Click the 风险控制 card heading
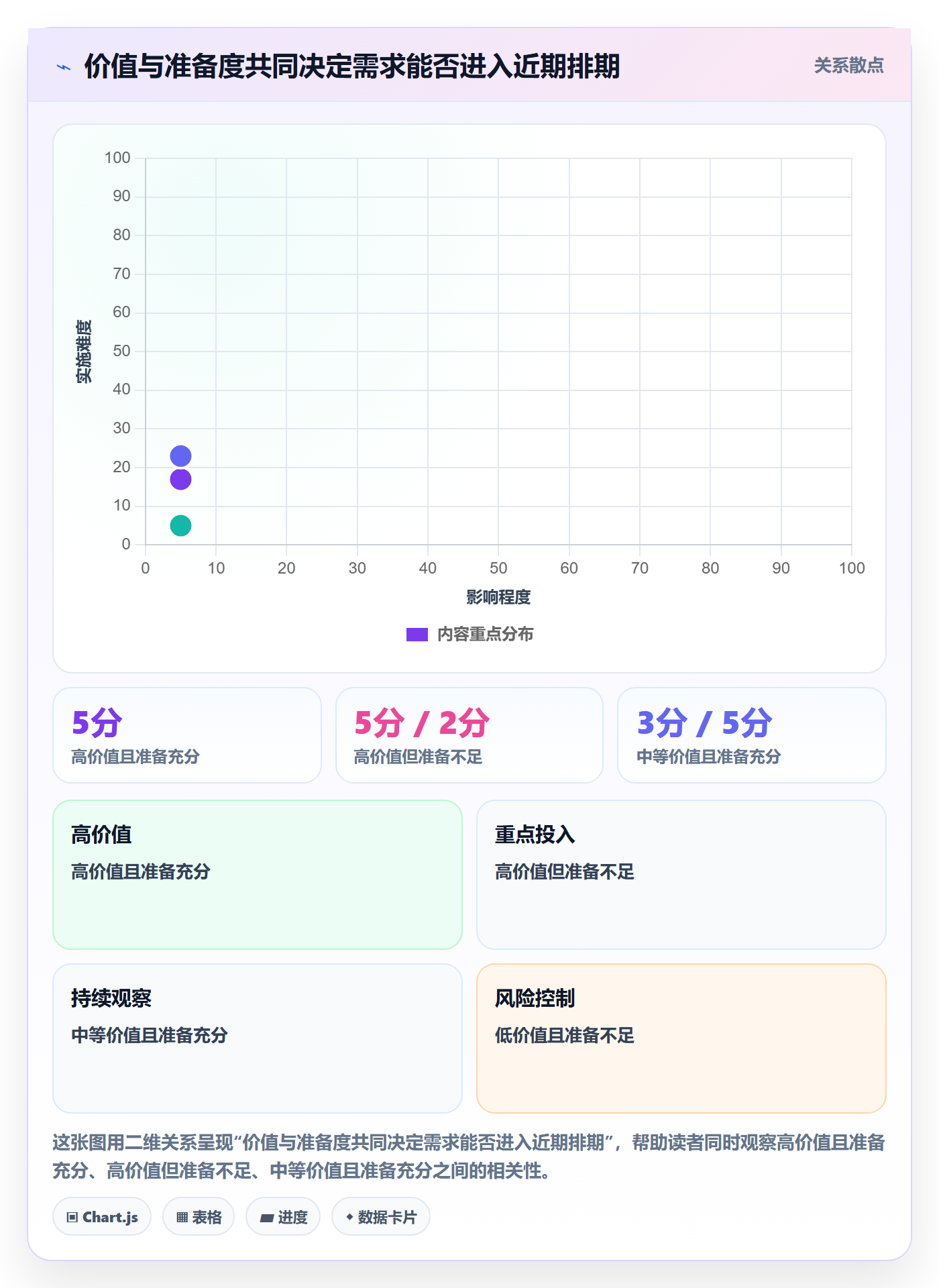Viewport: 939px width, 1288px height. click(535, 998)
